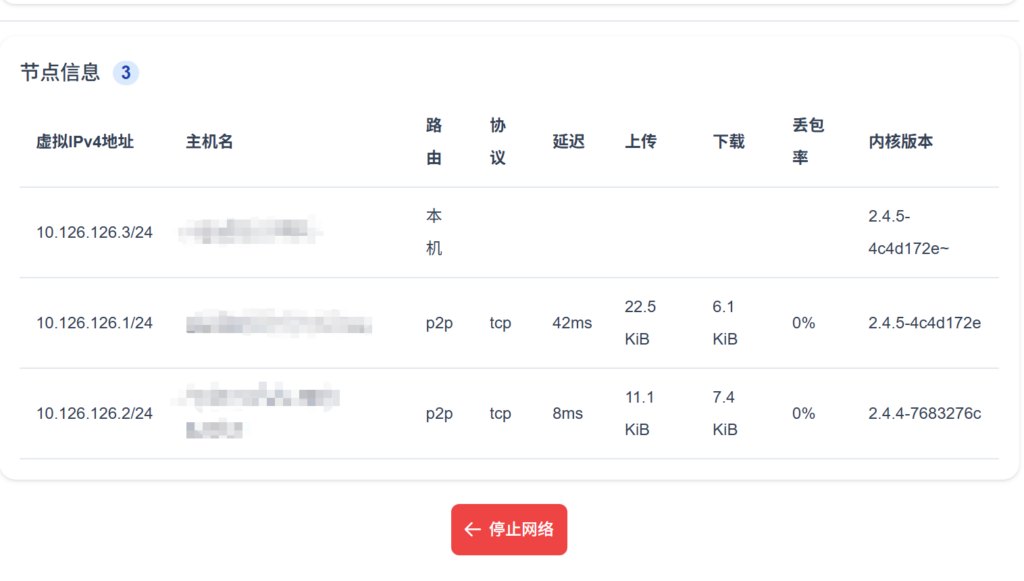The image size is (1024, 581).
Task: Click the 停止网络 button
Action: click(x=509, y=530)
